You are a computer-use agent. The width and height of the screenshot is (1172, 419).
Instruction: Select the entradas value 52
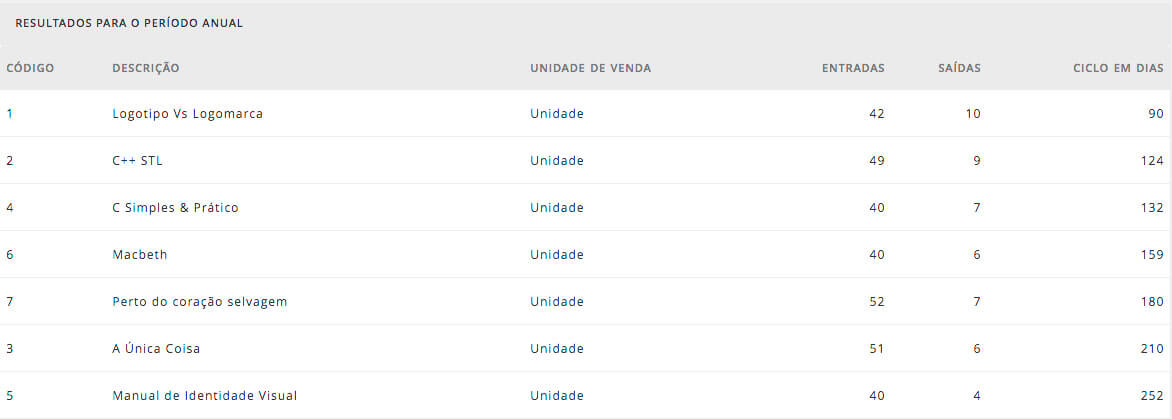point(877,302)
